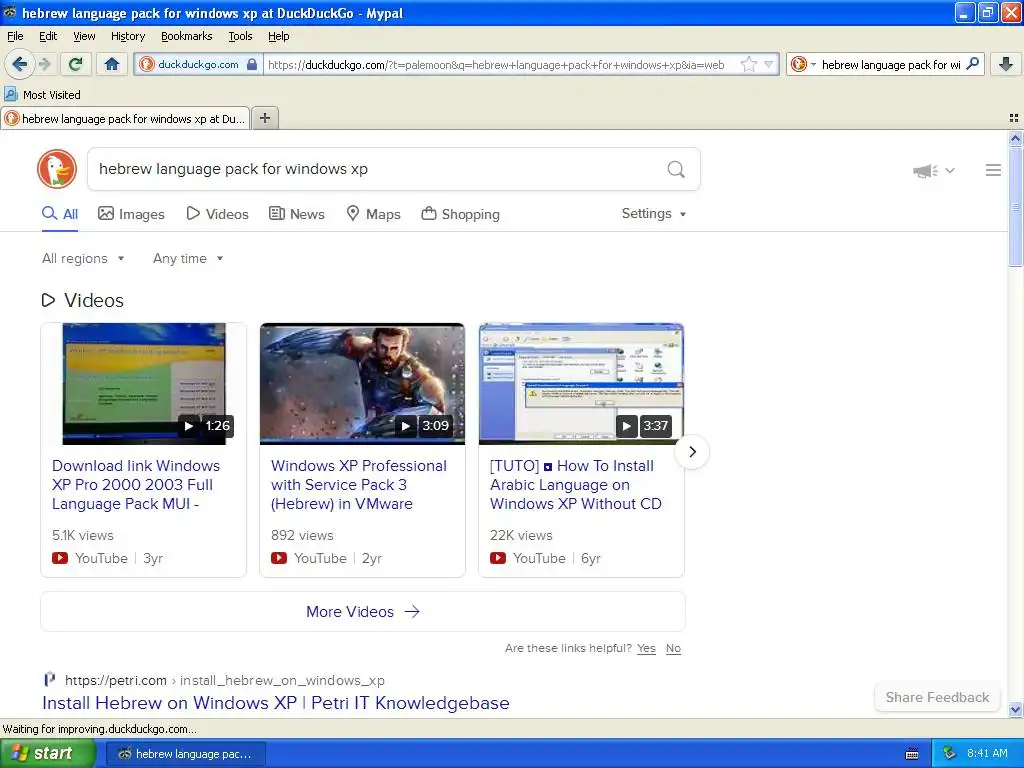This screenshot has width=1024, height=768.
Task: Open a new tab with the plus button
Action: pyautogui.click(x=264, y=118)
